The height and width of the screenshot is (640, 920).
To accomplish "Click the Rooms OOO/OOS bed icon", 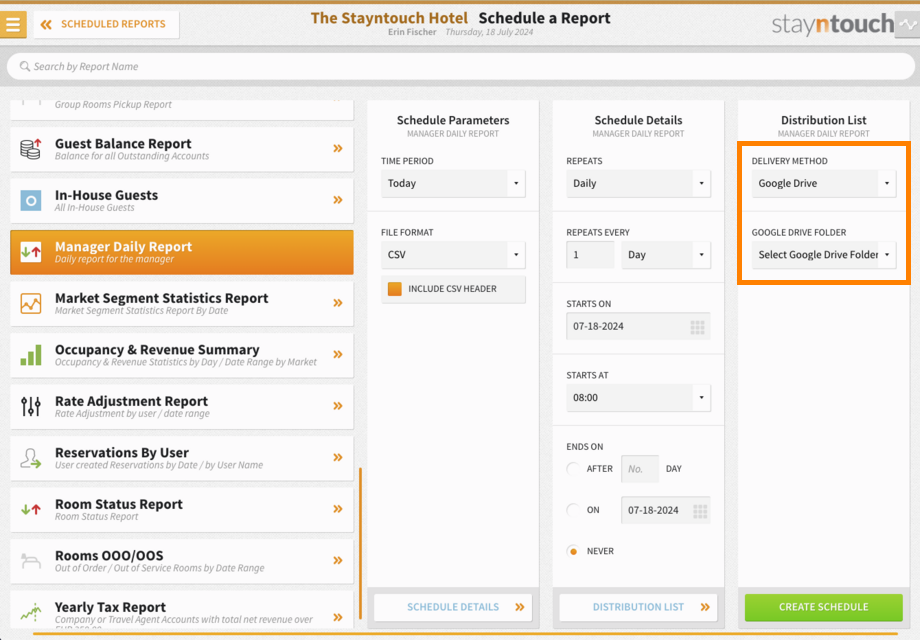I will (31, 561).
